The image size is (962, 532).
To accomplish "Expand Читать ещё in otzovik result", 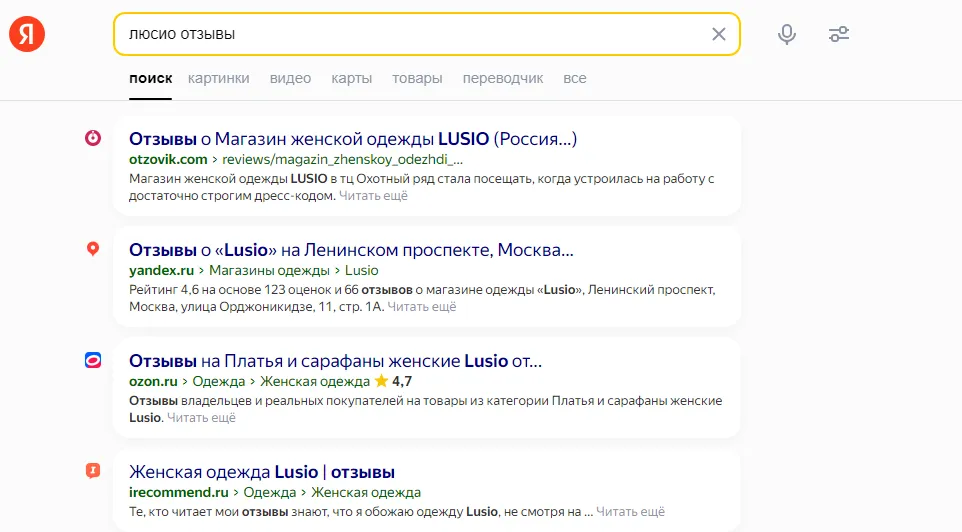I will 373,196.
